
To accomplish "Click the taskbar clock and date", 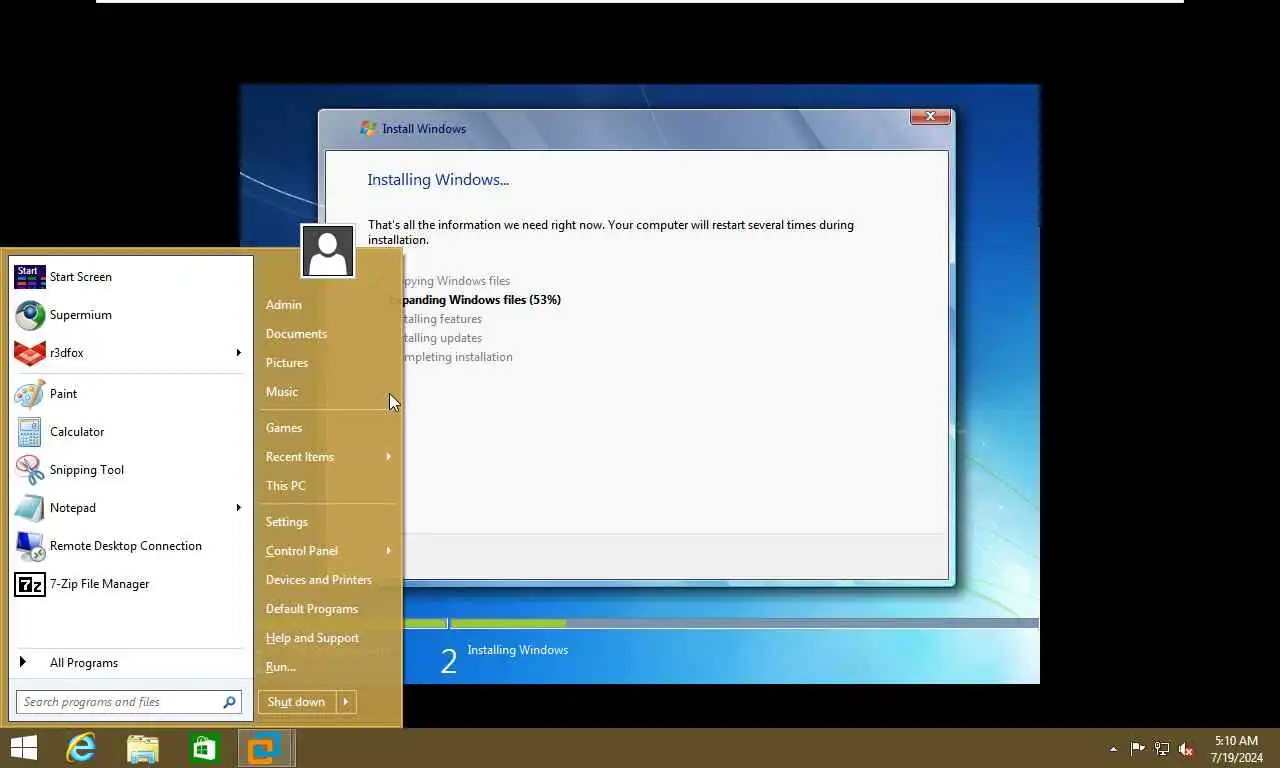I will click(1235, 749).
